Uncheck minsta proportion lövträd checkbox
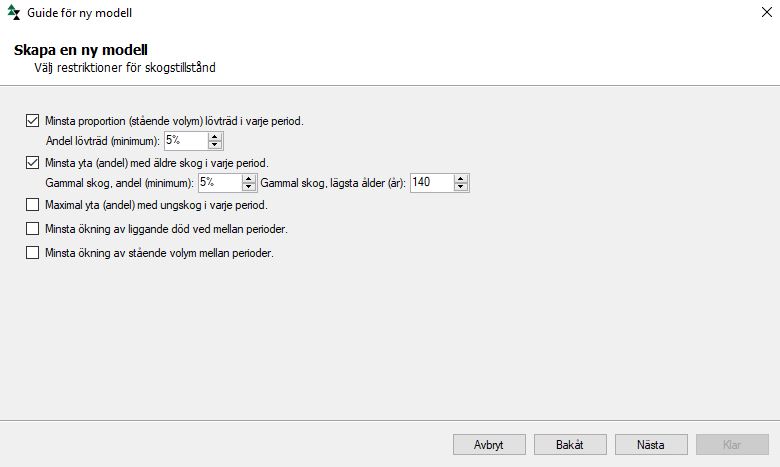 pos(33,121)
